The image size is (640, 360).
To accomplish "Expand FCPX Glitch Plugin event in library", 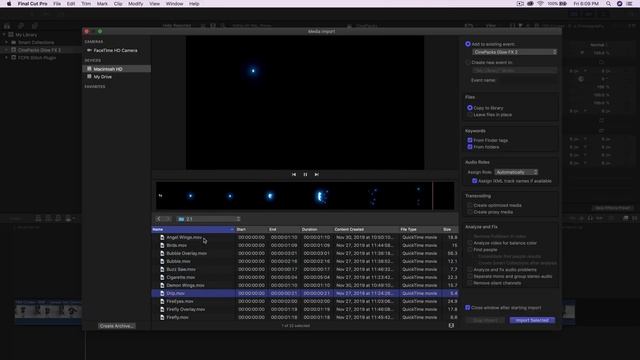I will pyautogui.click(x=7, y=58).
